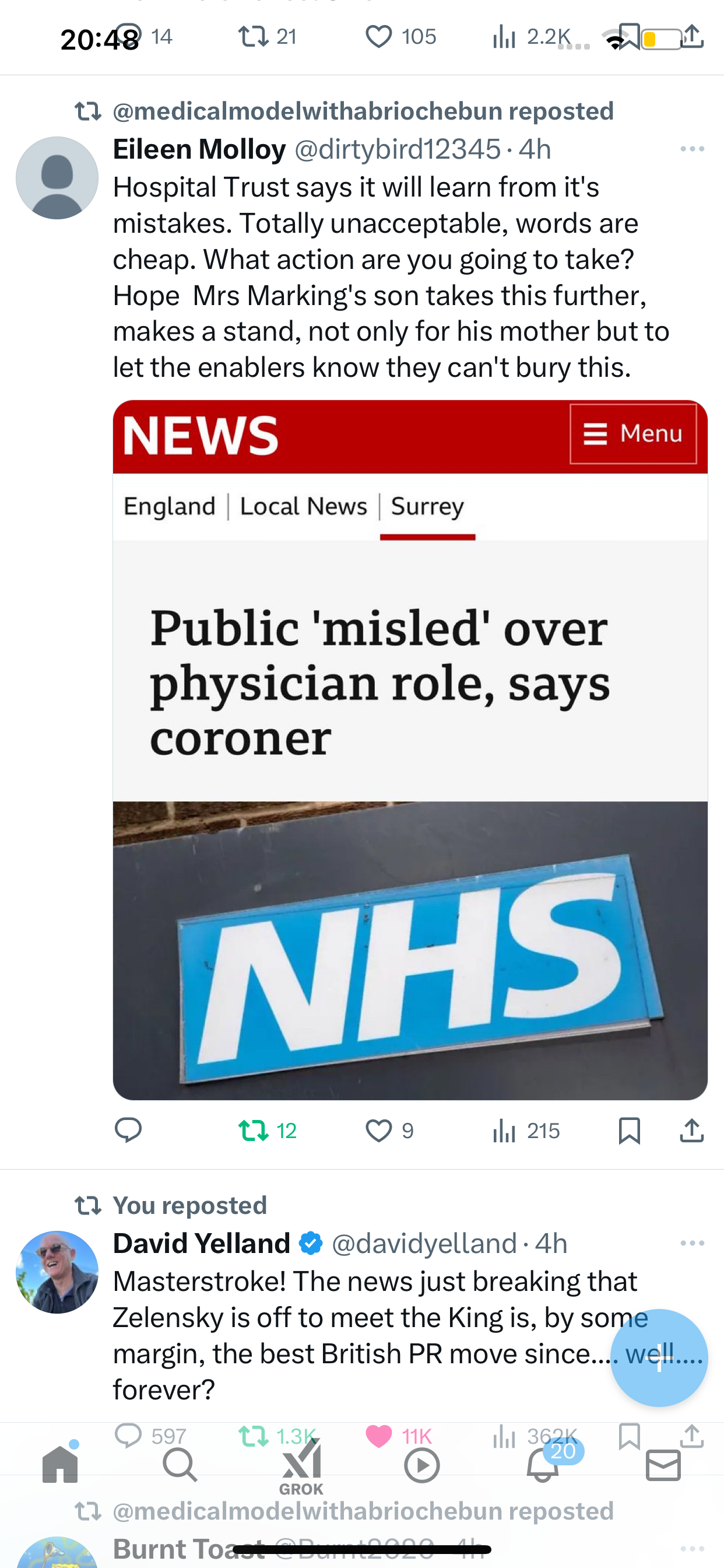The image size is (724, 1568).
Task: Toggle like on Eileen Molloy's post
Action: pyautogui.click(x=389, y=1131)
